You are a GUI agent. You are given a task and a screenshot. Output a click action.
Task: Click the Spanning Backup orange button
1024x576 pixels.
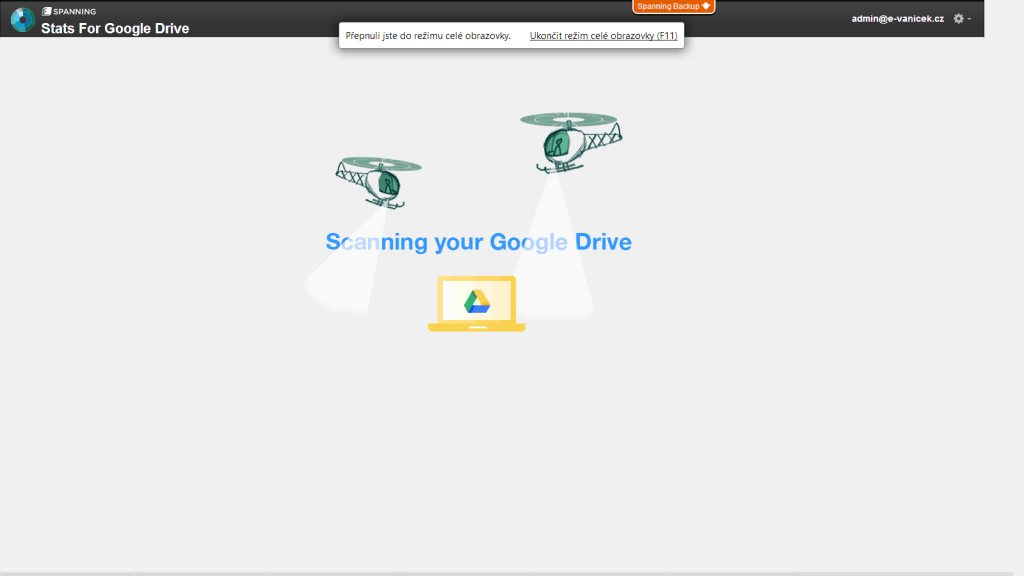coord(673,6)
